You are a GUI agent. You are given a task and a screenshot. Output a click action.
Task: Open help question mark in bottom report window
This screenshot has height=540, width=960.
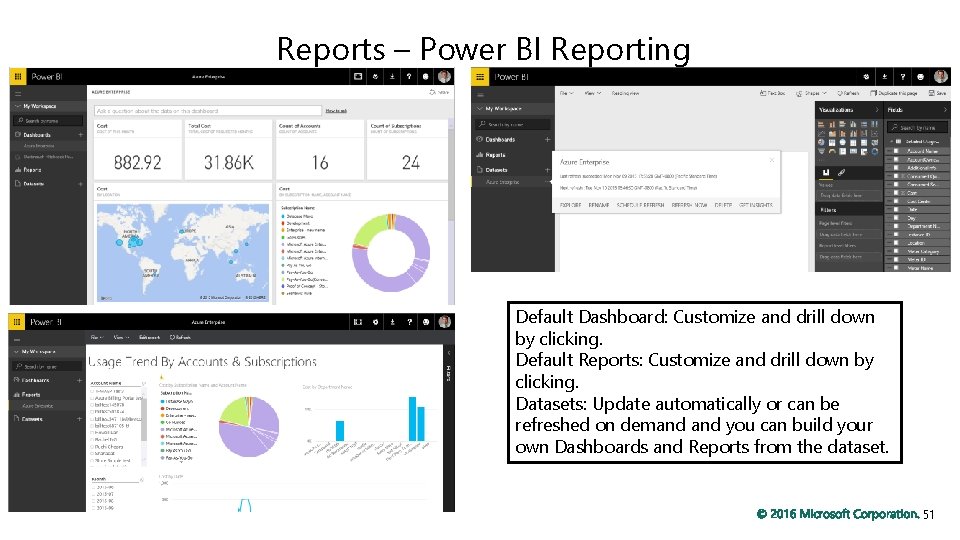[x=409, y=322]
